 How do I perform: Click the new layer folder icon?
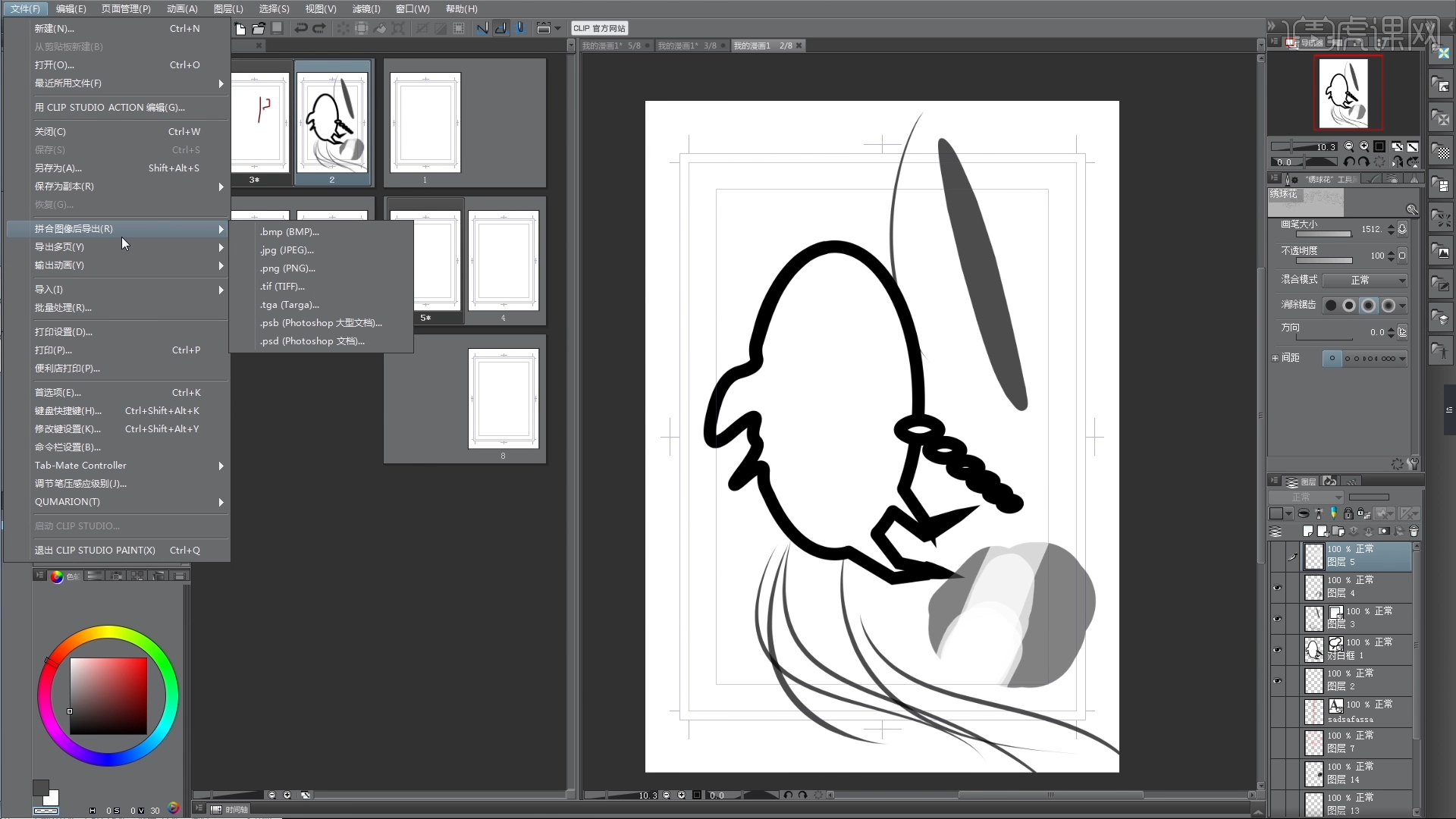(x=1338, y=532)
